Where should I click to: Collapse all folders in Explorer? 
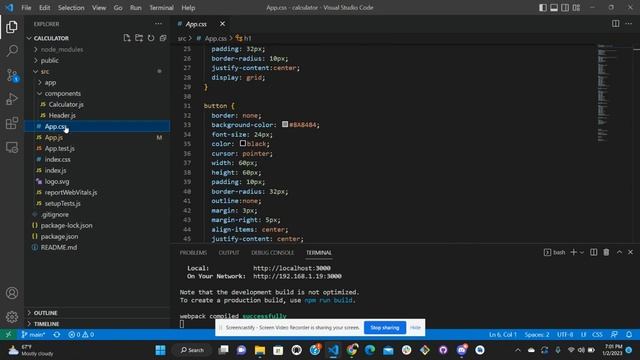163,38
